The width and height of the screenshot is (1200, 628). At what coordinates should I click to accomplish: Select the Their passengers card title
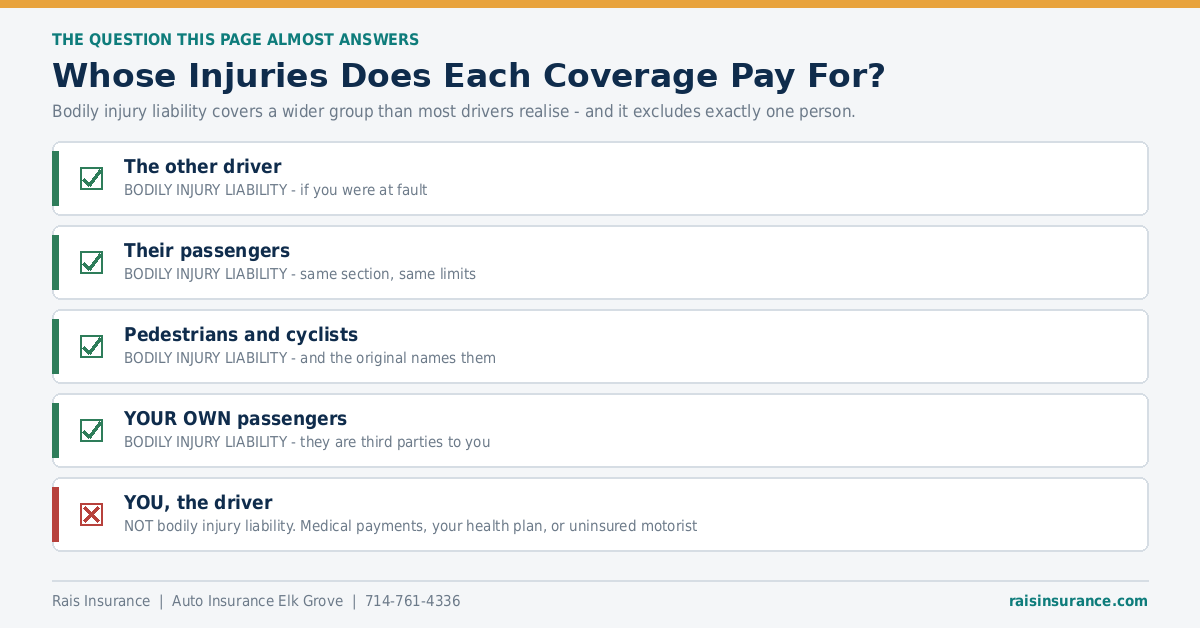pyautogui.click(x=207, y=251)
